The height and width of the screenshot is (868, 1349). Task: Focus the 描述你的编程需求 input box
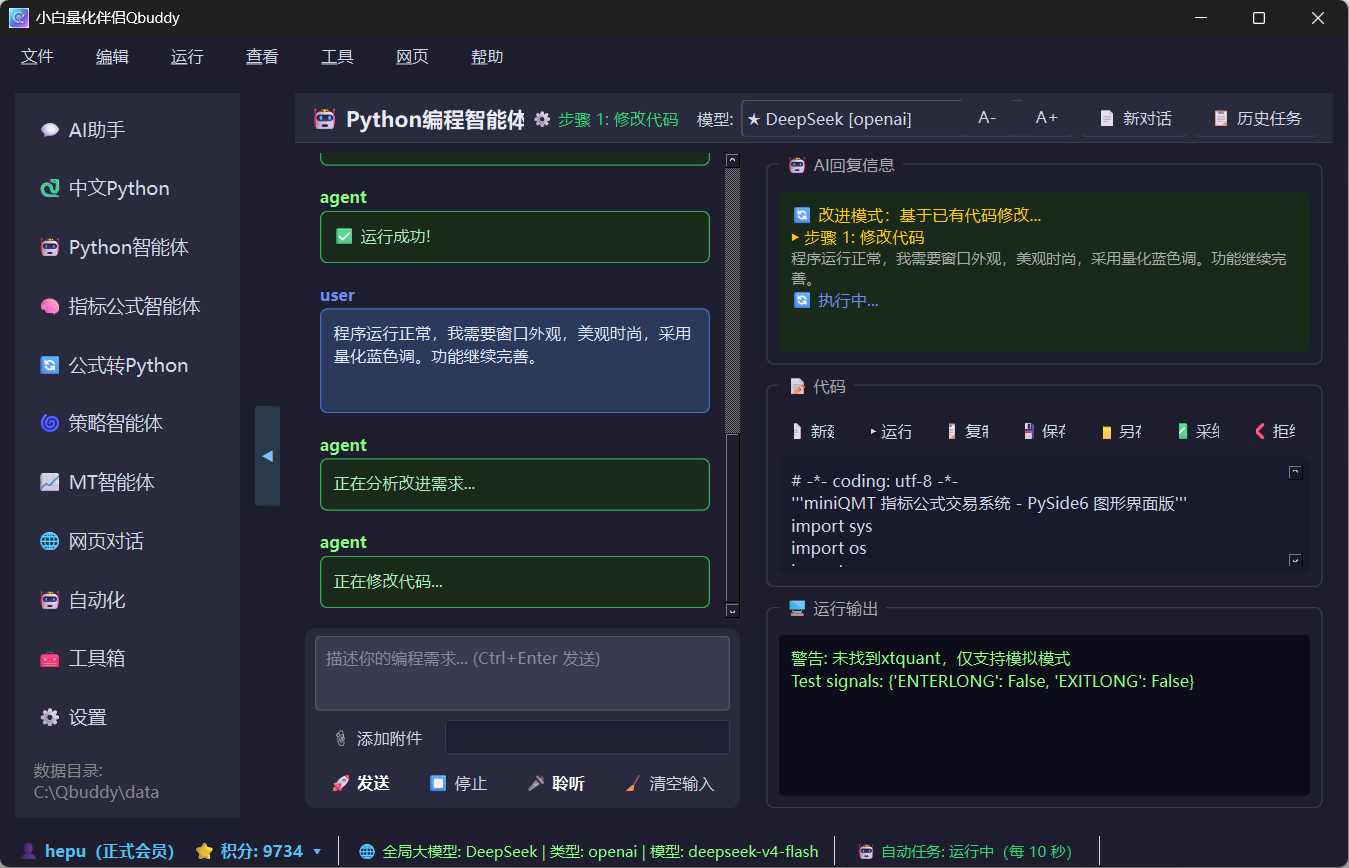pos(522,673)
